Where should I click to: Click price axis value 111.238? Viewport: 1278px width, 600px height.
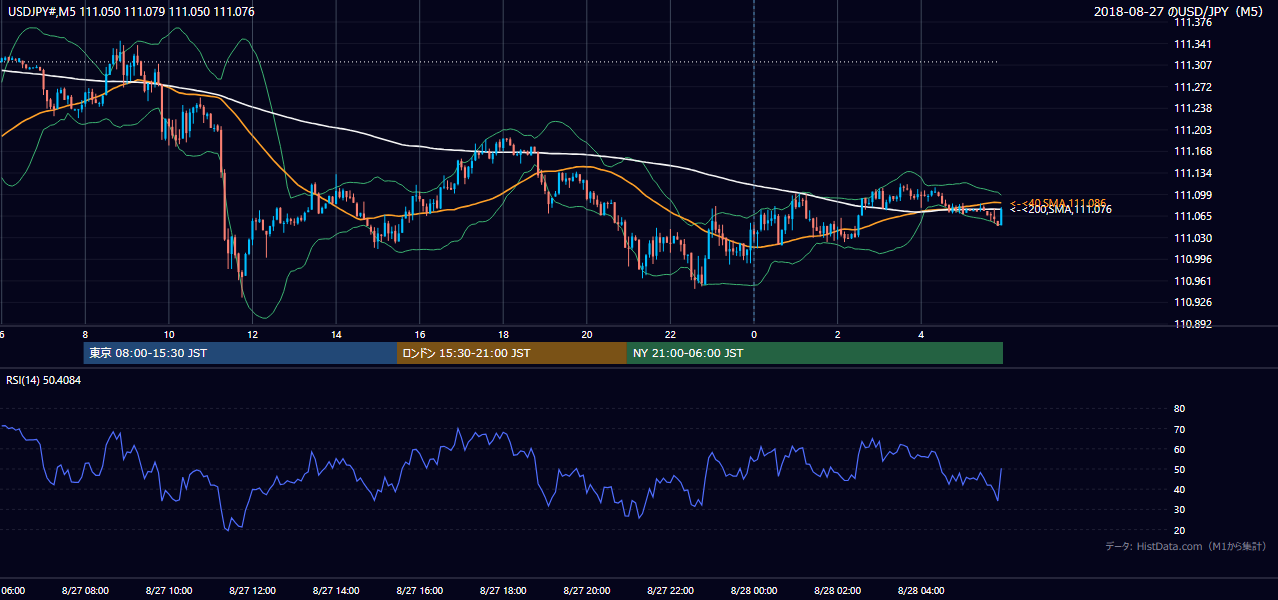click(x=1194, y=108)
